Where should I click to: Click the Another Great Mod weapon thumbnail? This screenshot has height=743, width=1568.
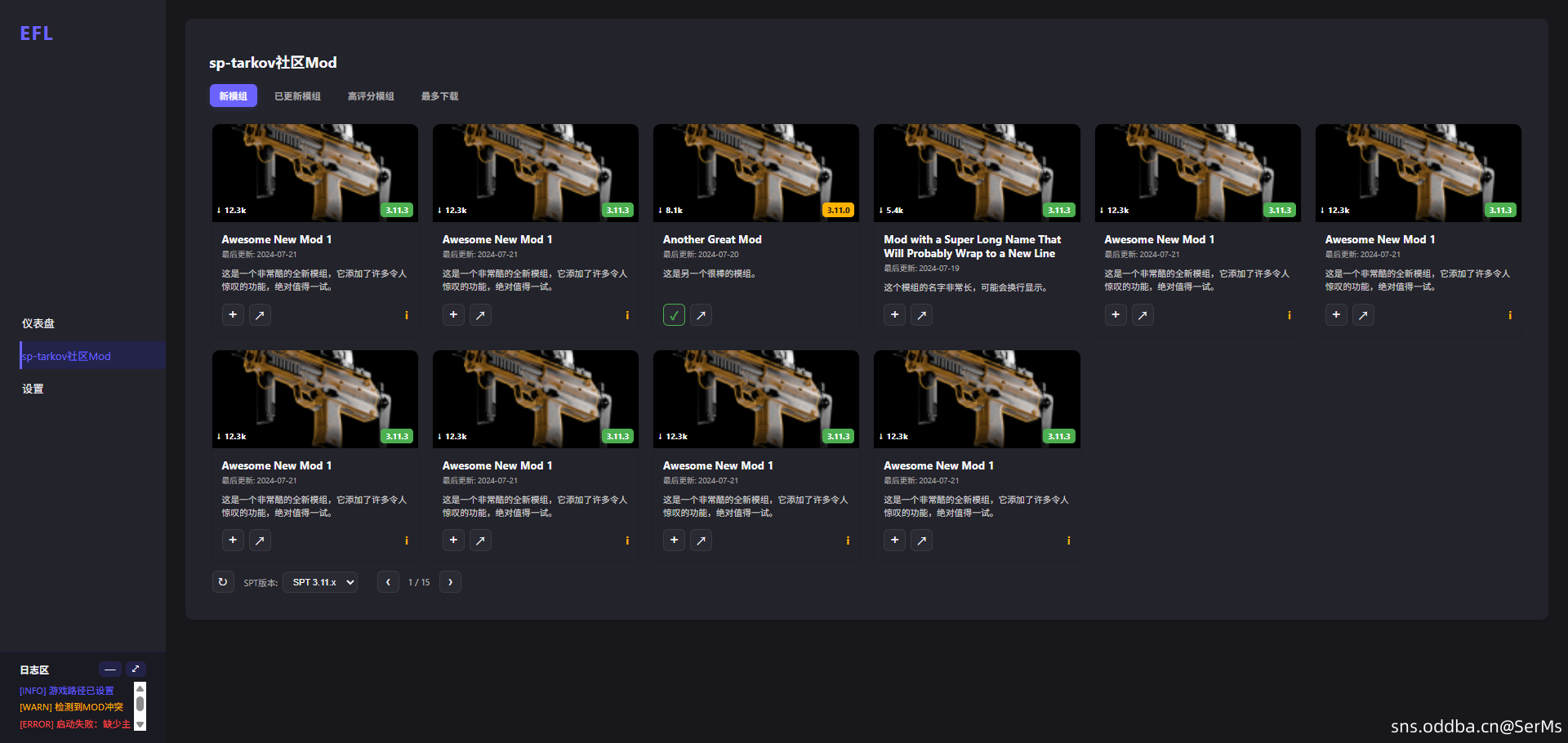[756, 173]
